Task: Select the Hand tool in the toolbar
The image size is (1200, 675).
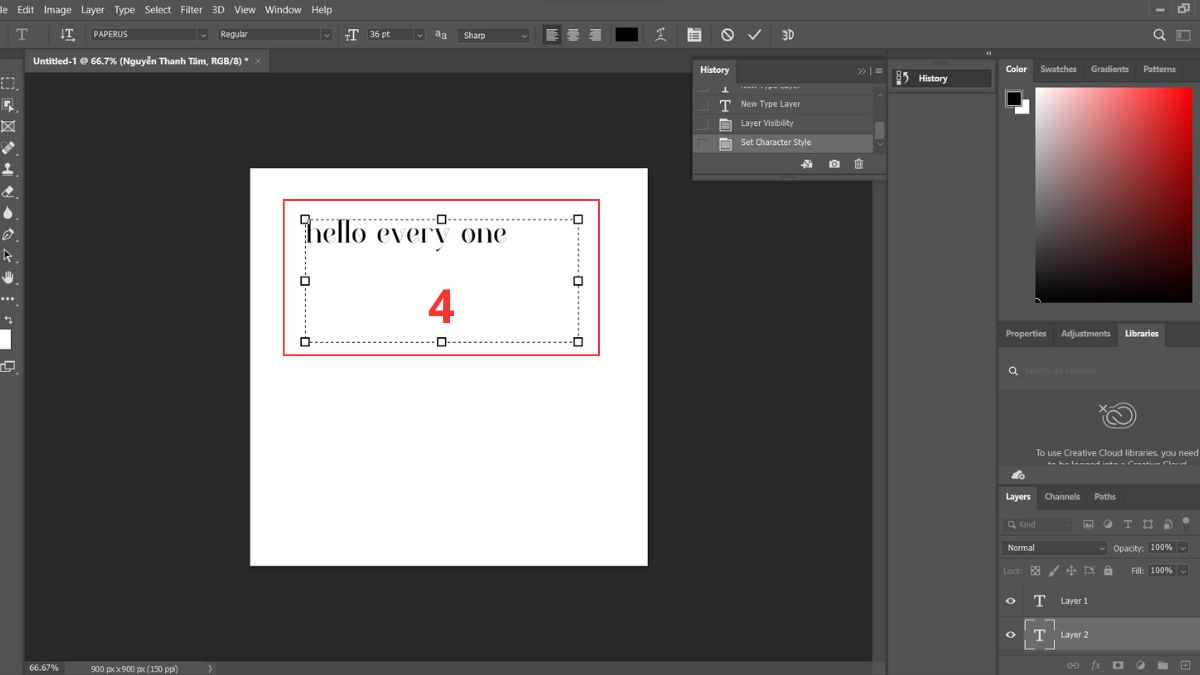Action: (10, 278)
